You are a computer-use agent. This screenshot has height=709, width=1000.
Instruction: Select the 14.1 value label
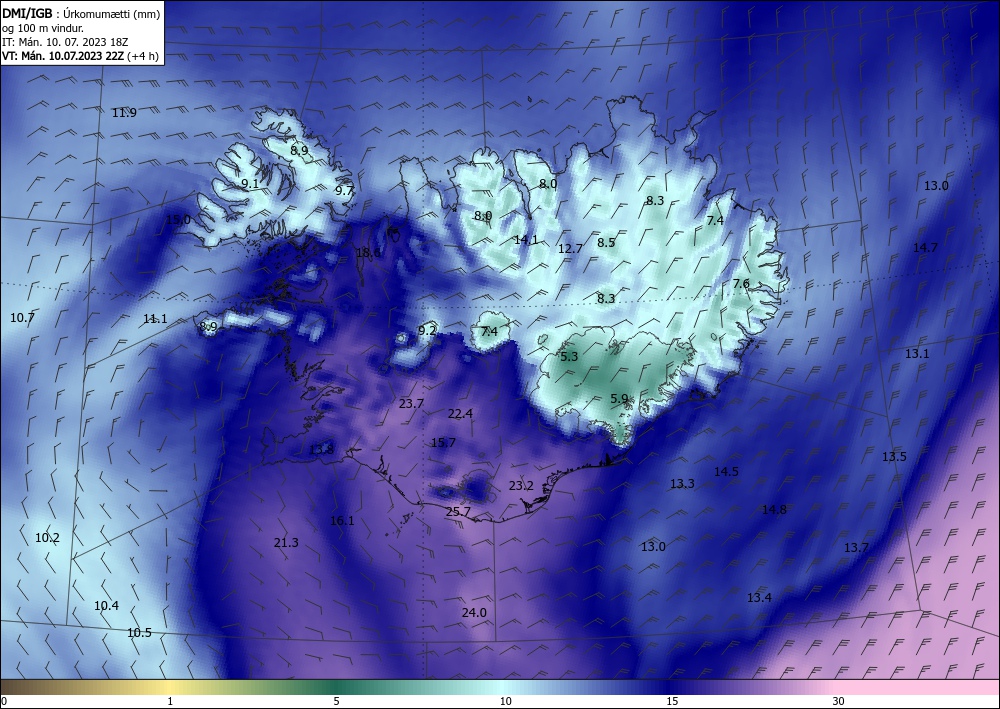pyautogui.click(x=526, y=240)
